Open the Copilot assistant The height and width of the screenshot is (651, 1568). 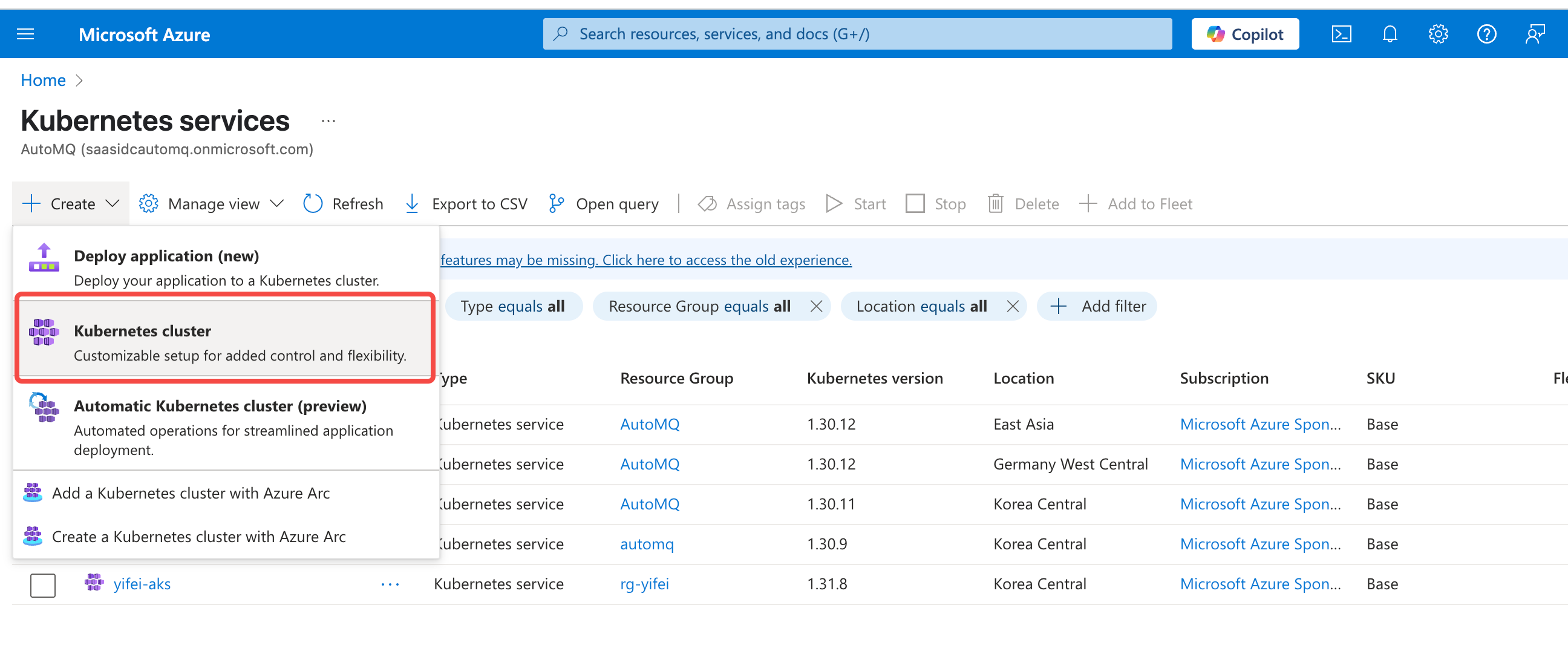pos(1245,34)
